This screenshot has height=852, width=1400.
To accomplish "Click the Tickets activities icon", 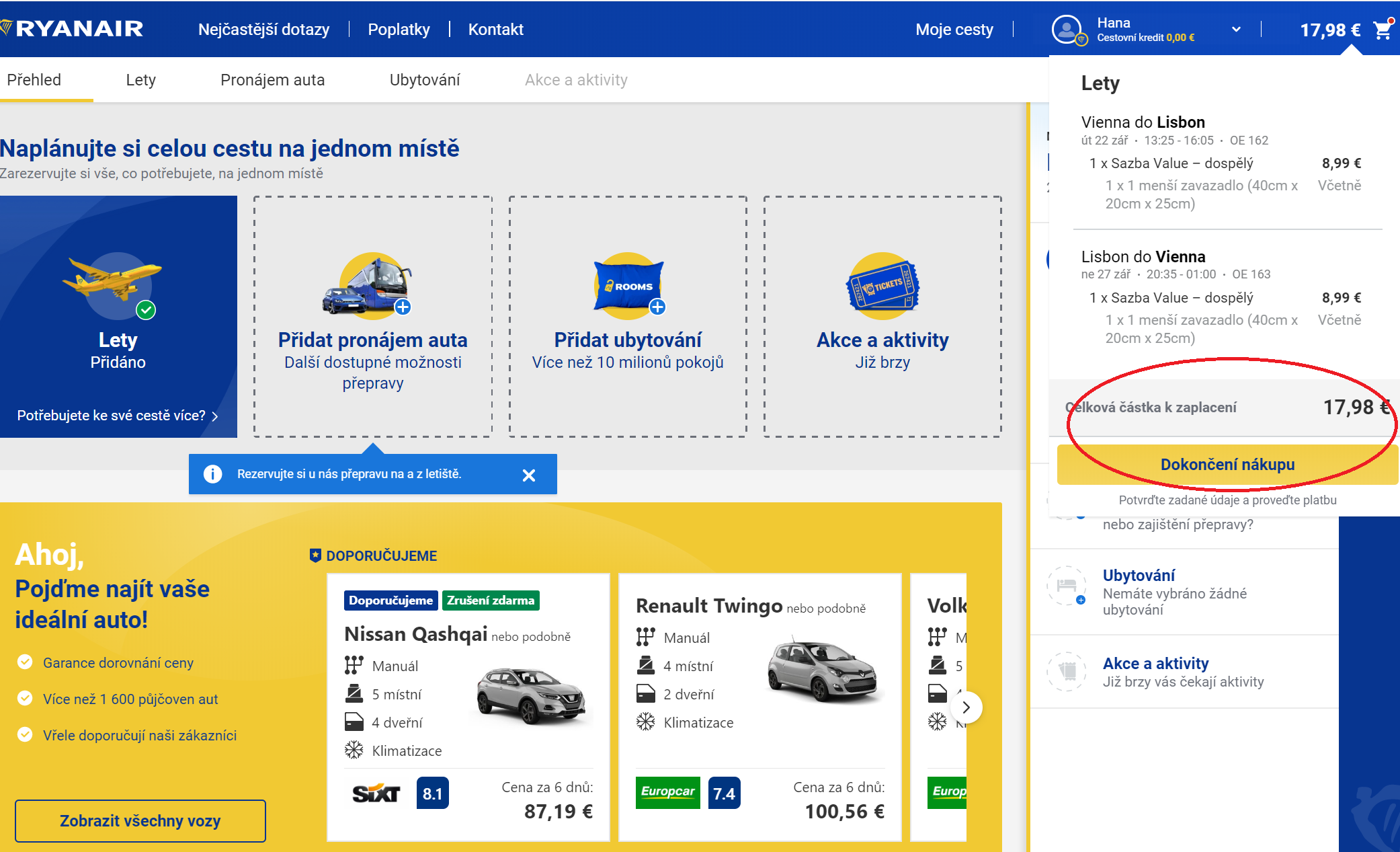I will [x=882, y=286].
